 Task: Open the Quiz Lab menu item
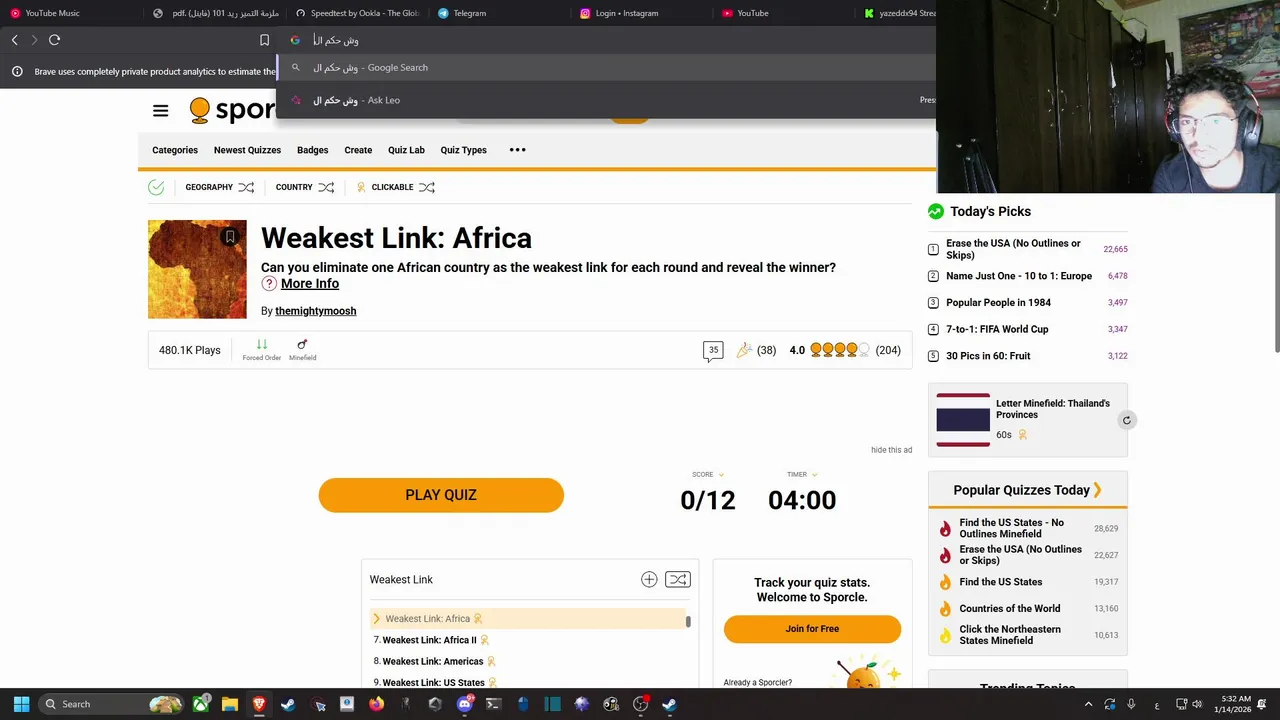click(x=406, y=150)
